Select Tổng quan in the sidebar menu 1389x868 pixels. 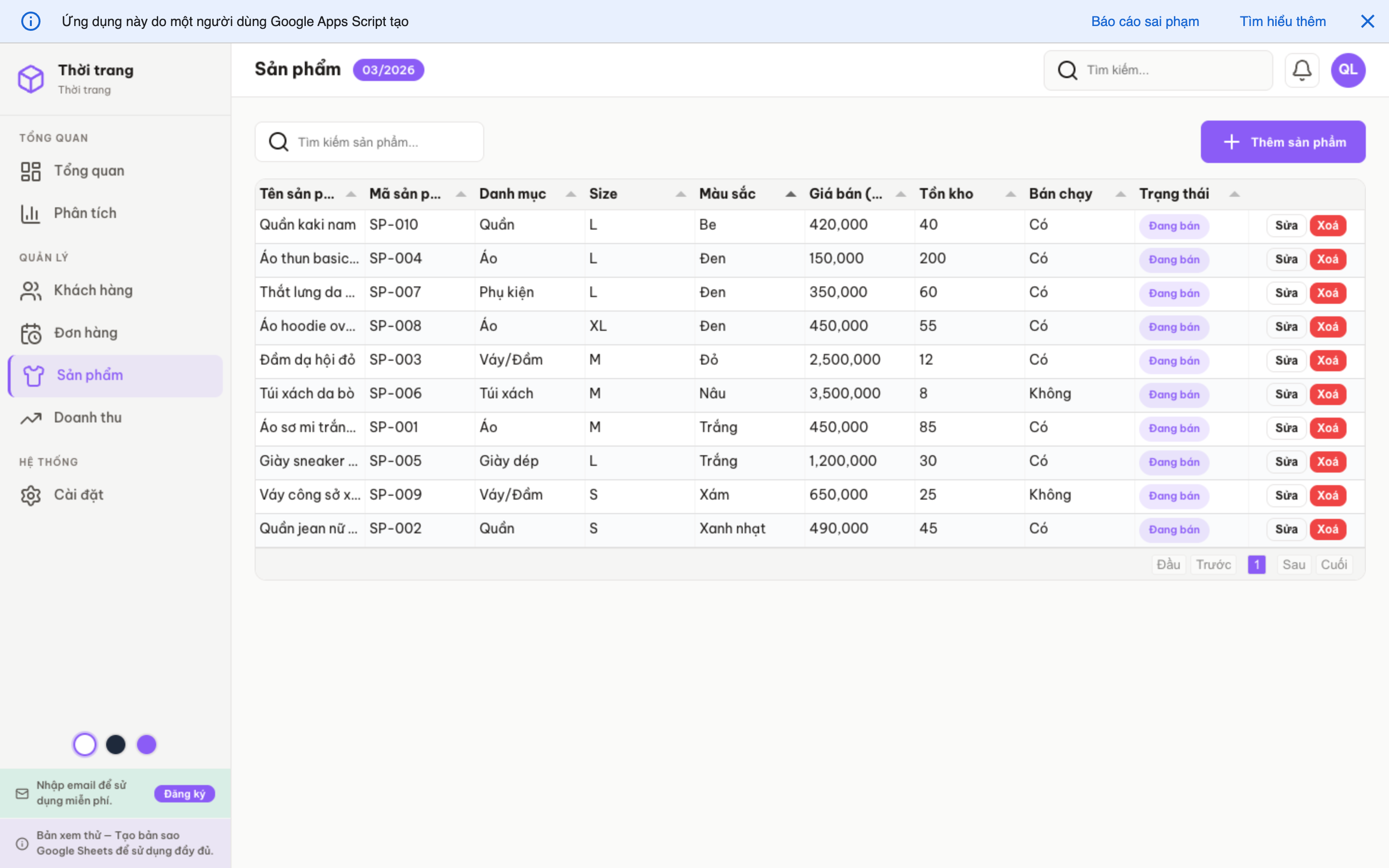(89, 171)
